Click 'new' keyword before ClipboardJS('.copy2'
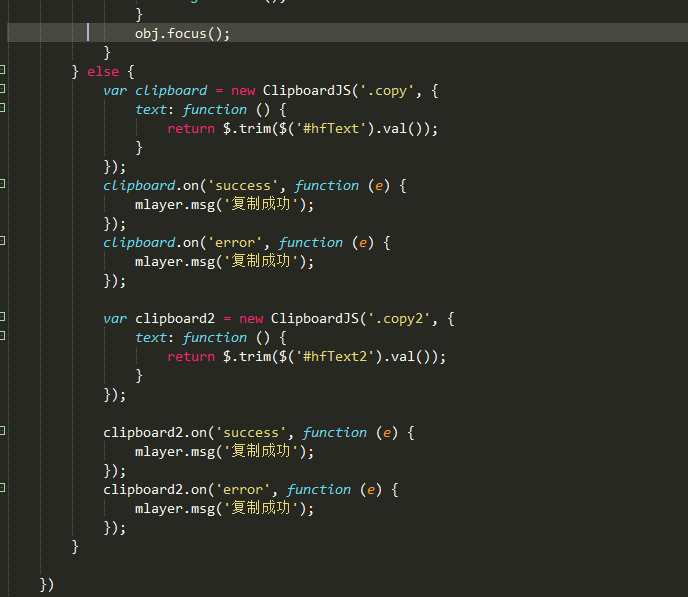The height and width of the screenshot is (597, 688). pos(251,319)
